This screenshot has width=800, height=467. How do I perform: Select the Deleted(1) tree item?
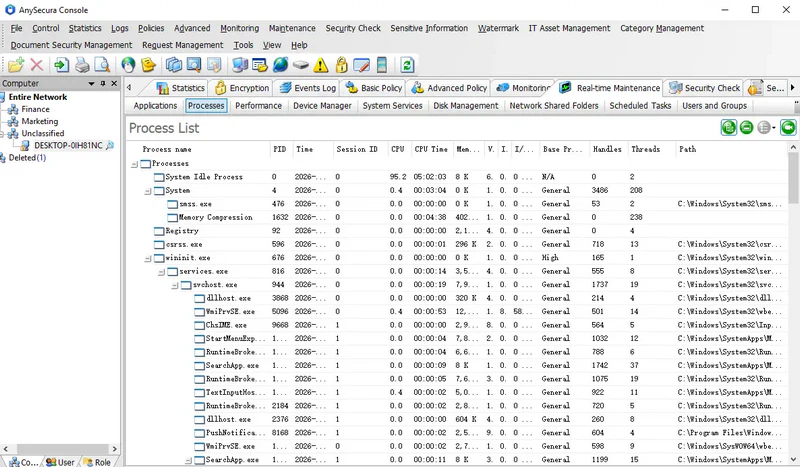click(27, 158)
